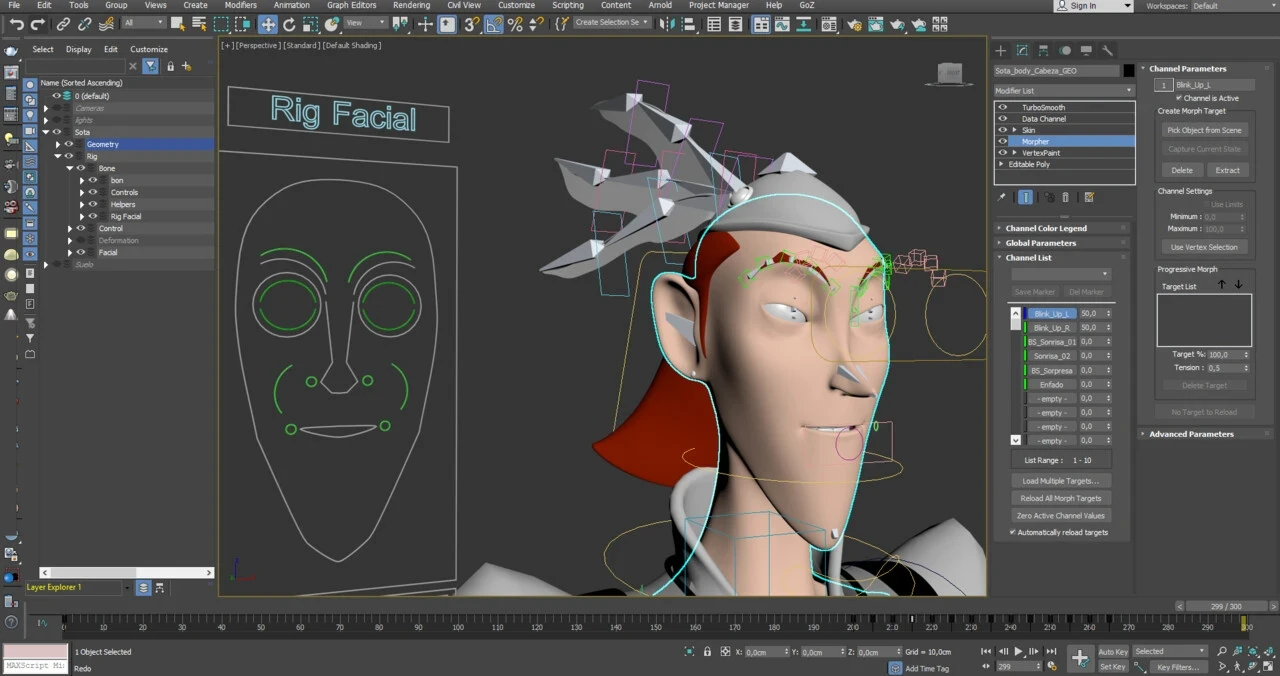
Task: Expand the Advanced Parameters rollout
Action: click(x=1191, y=434)
